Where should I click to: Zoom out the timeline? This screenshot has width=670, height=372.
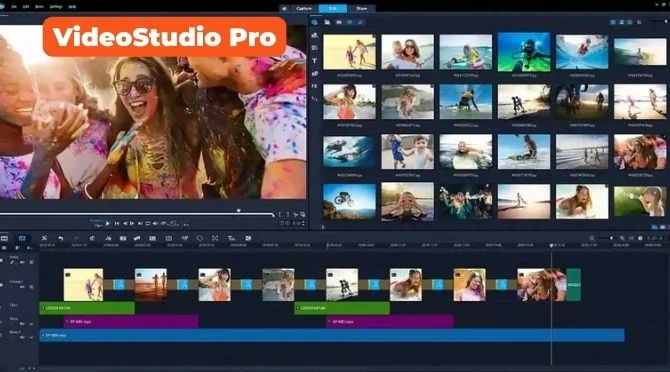pyautogui.click(x=592, y=238)
